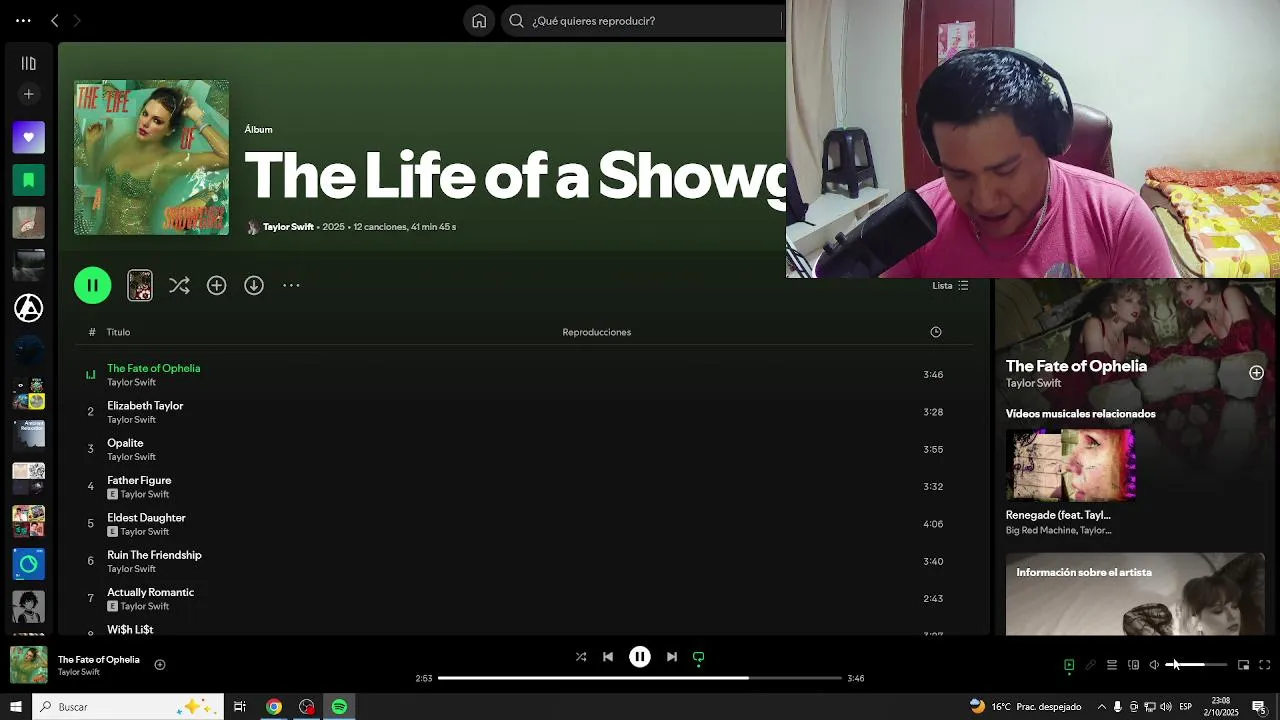Click the duration clock column header

click(936, 332)
